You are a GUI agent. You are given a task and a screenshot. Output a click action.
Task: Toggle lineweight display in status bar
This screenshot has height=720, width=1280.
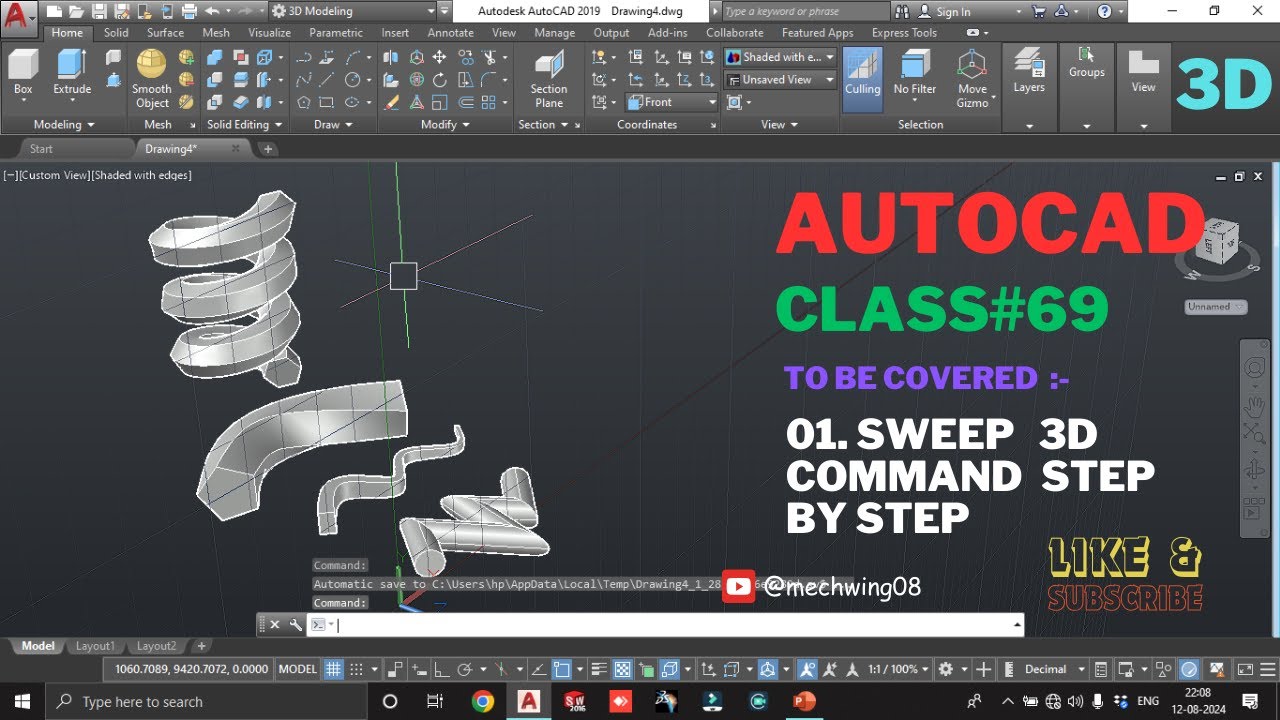pyautogui.click(x=599, y=669)
